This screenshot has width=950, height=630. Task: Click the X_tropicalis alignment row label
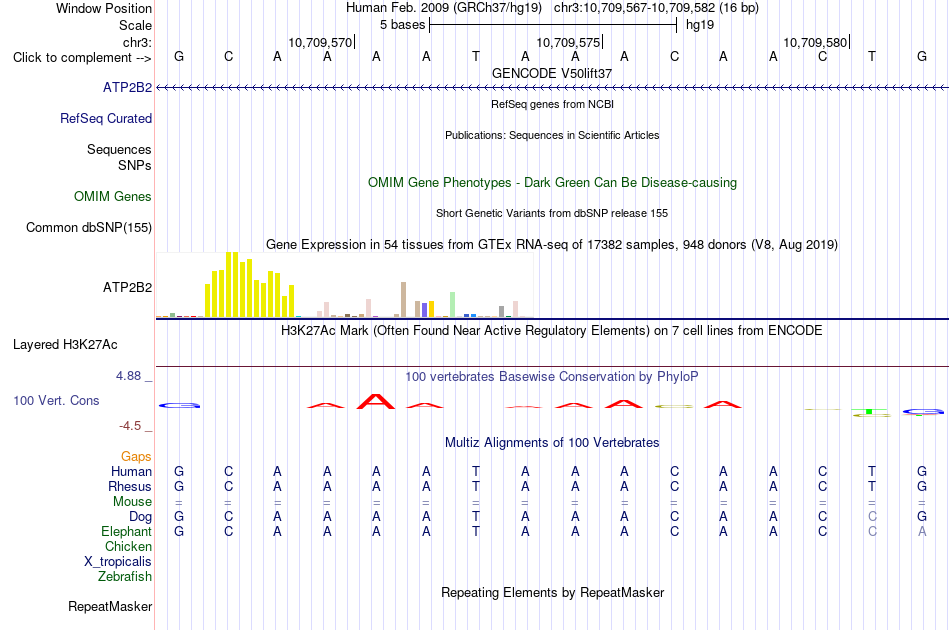tap(118, 562)
